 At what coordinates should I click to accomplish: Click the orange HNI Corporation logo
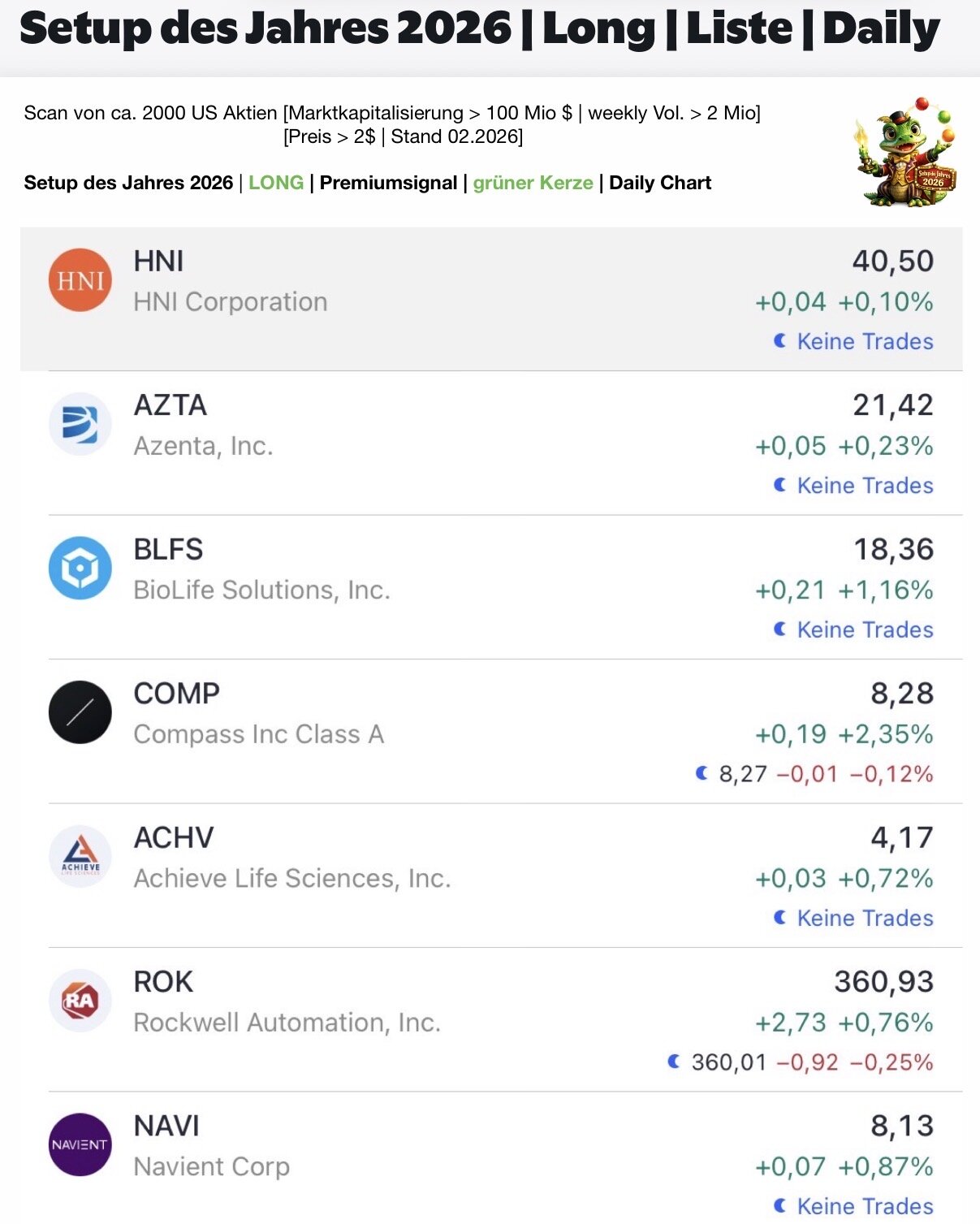tap(80, 280)
